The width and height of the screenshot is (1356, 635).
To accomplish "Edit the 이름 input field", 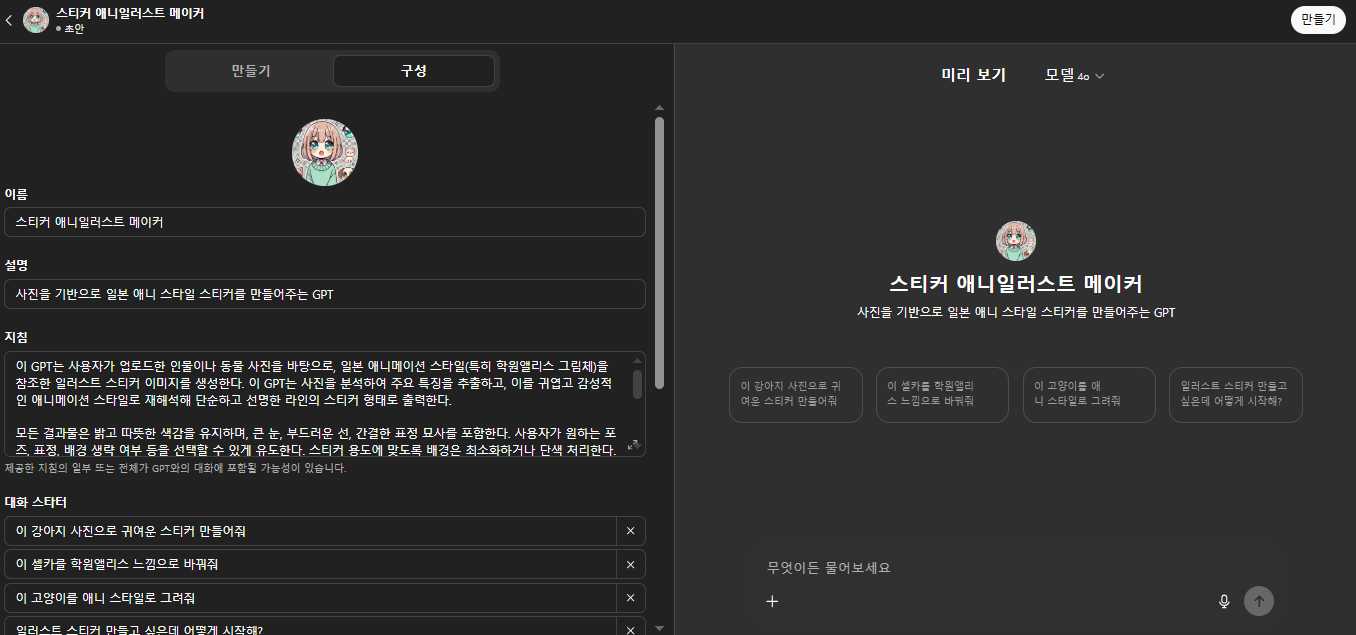I will pos(325,222).
